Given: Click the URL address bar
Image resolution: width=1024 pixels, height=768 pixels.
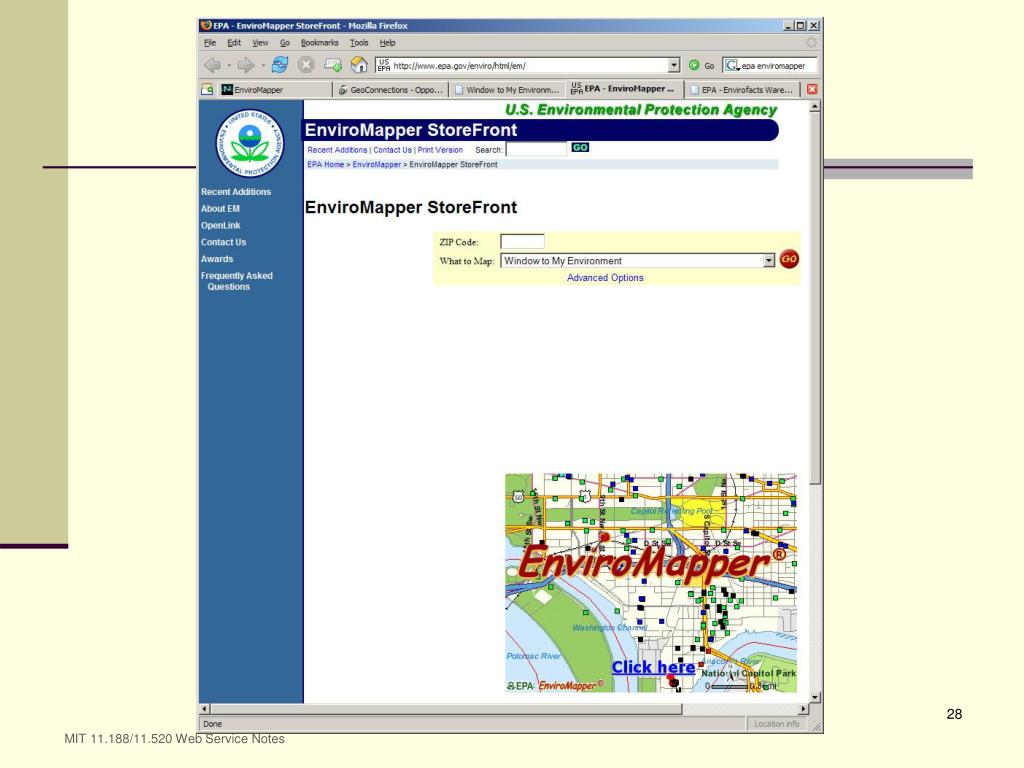Looking at the screenshot, I should [x=522, y=65].
